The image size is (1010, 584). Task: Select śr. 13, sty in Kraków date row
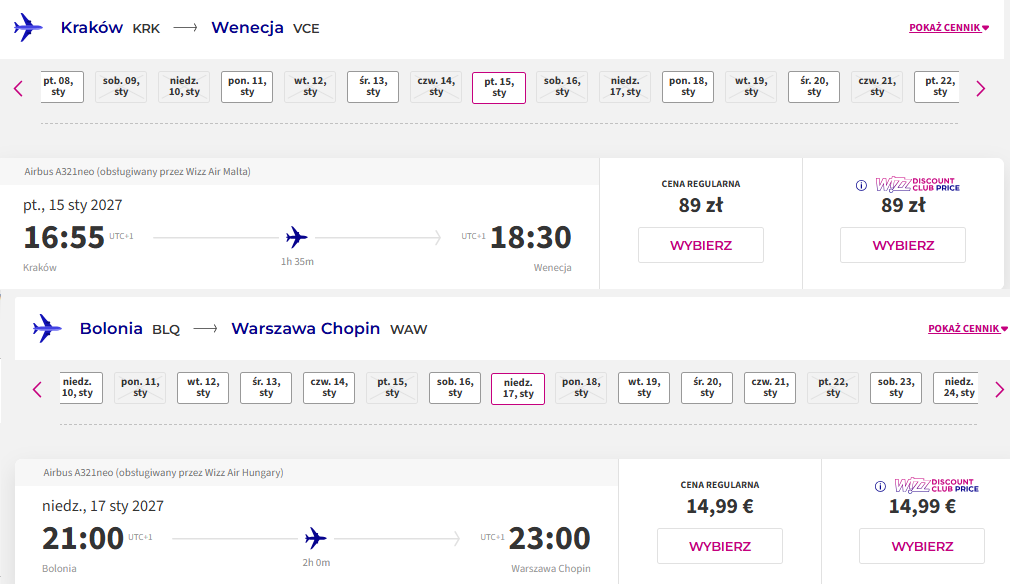pyautogui.click(x=373, y=87)
